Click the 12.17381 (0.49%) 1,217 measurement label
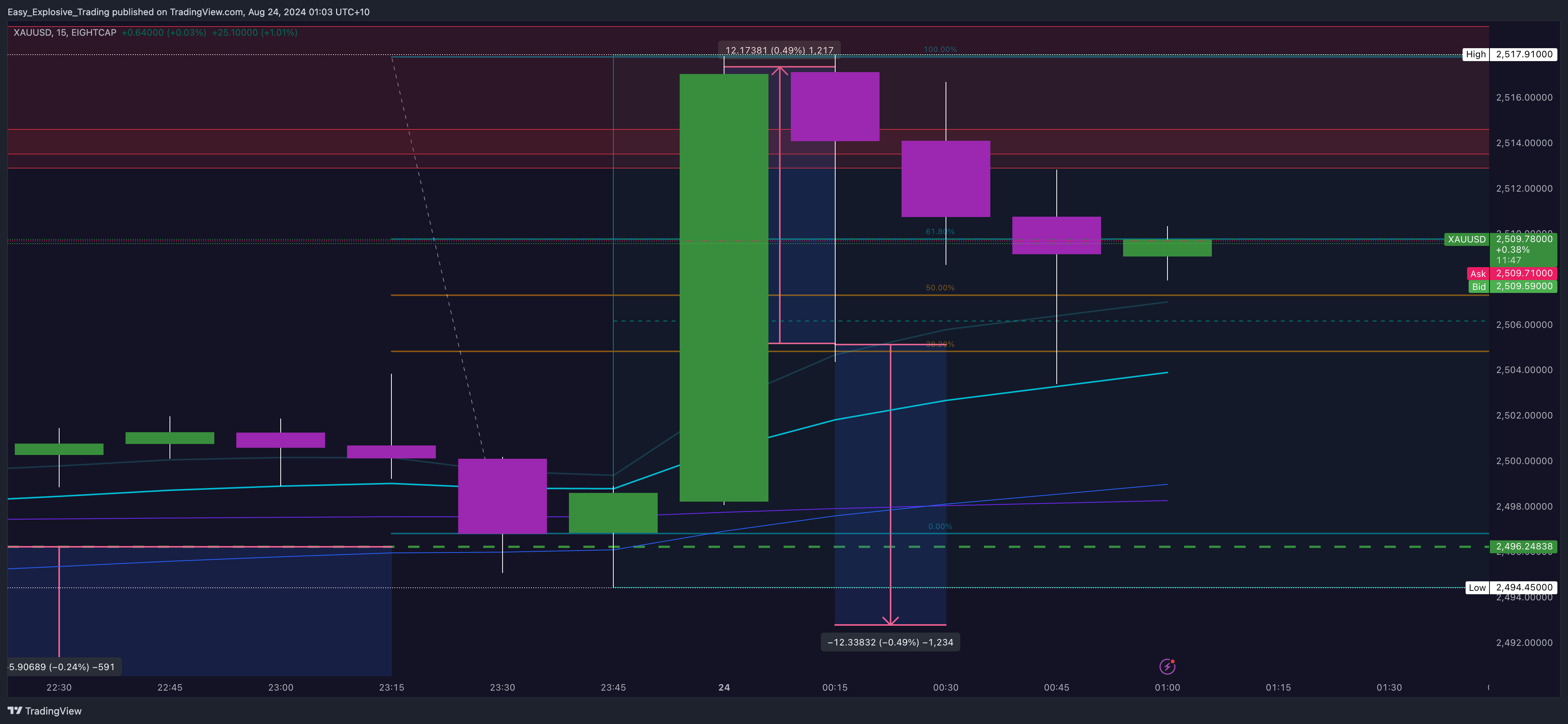This screenshot has height=724, width=1568. 779,50
